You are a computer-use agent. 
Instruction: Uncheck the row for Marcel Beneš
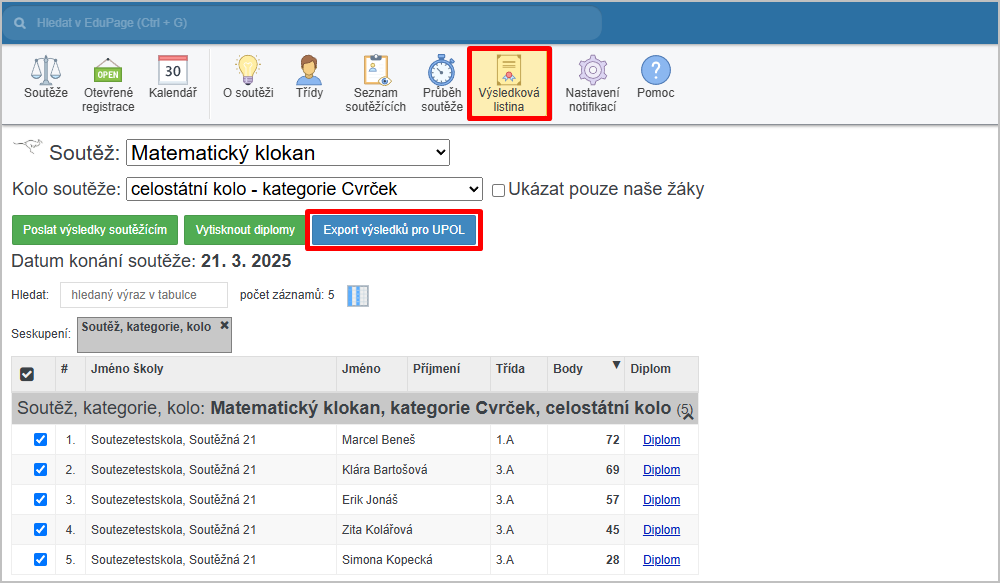(x=40, y=440)
